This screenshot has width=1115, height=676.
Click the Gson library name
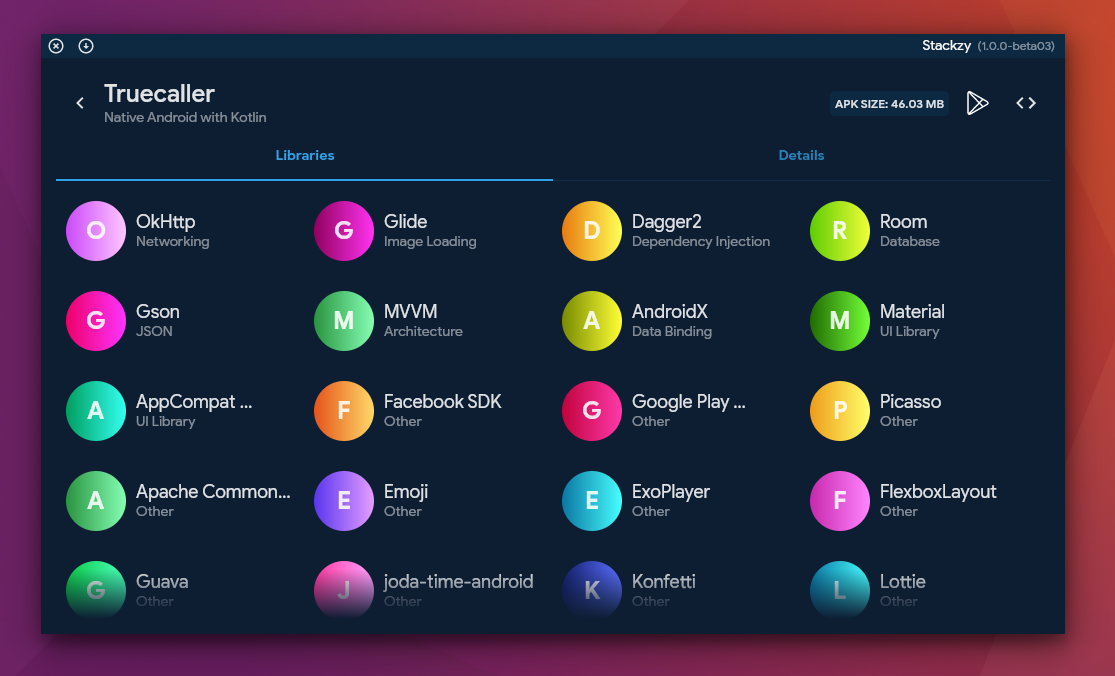158,311
